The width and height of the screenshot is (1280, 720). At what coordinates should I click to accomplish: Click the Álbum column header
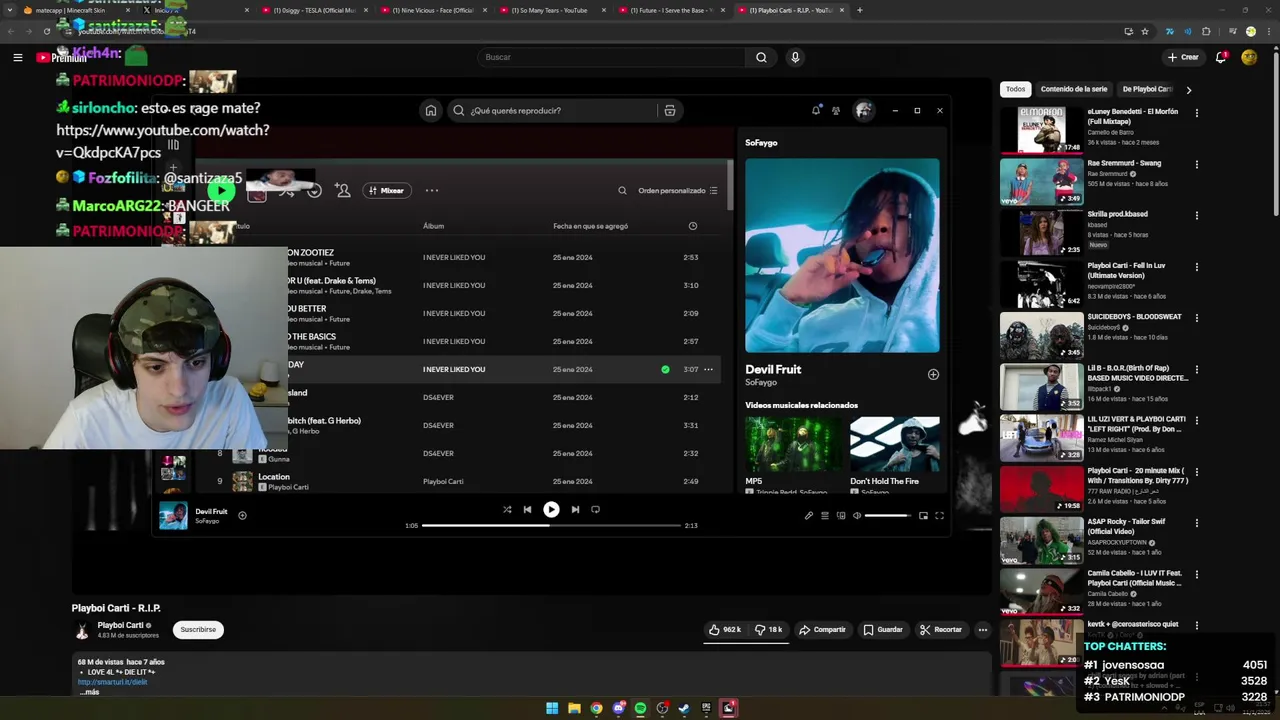(x=433, y=226)
